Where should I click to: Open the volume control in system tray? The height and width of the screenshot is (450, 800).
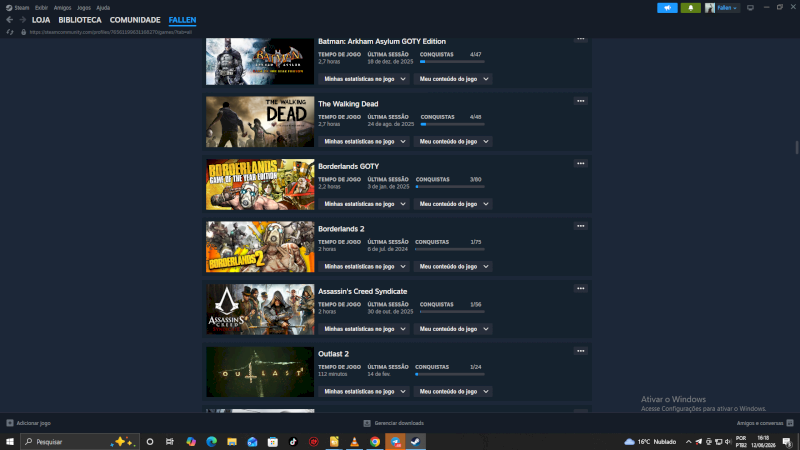[x=728, y=442]
